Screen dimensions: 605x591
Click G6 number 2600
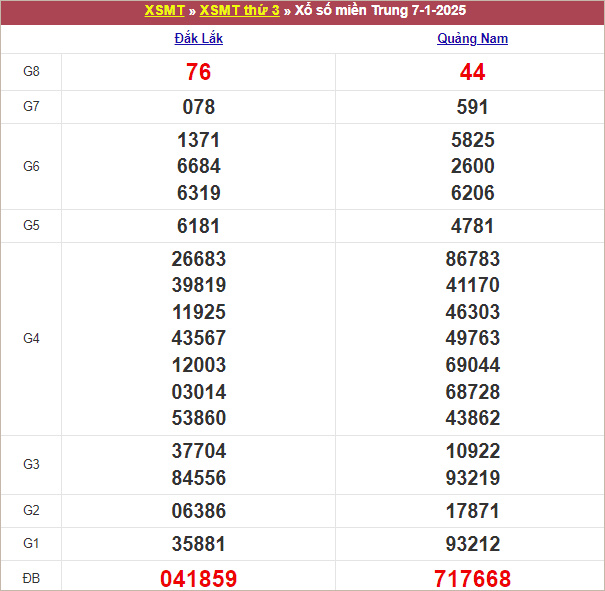(x=472, y=166)
